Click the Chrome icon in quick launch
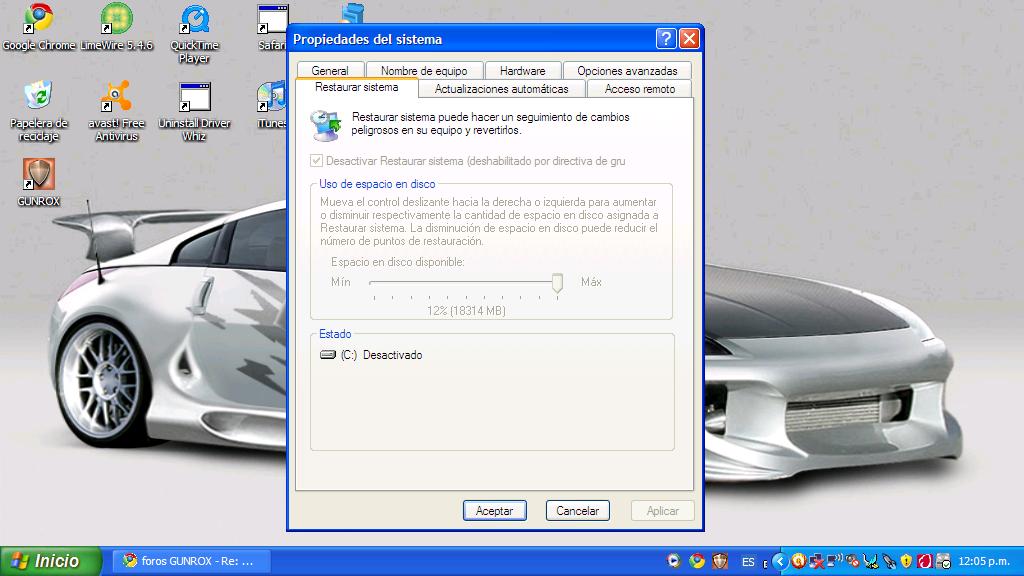Image resolution: width=1024 pixels, height=576 pixels. point(697,561)
